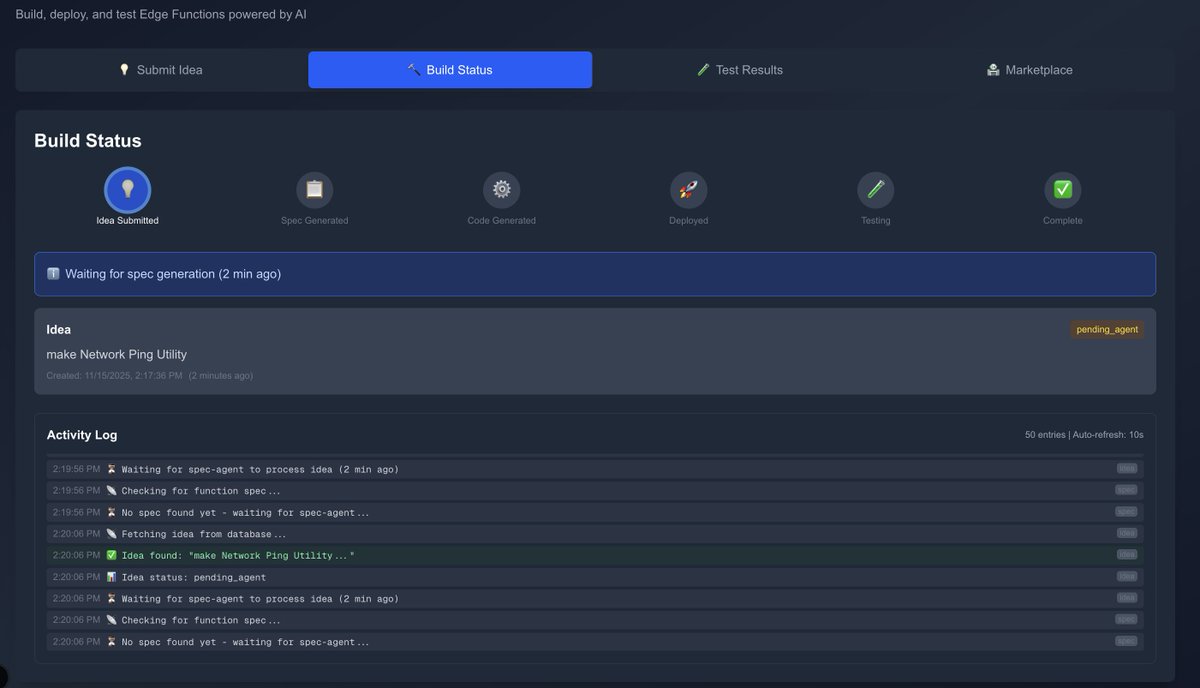Click the idea tag on the Idea status row

1127,577
